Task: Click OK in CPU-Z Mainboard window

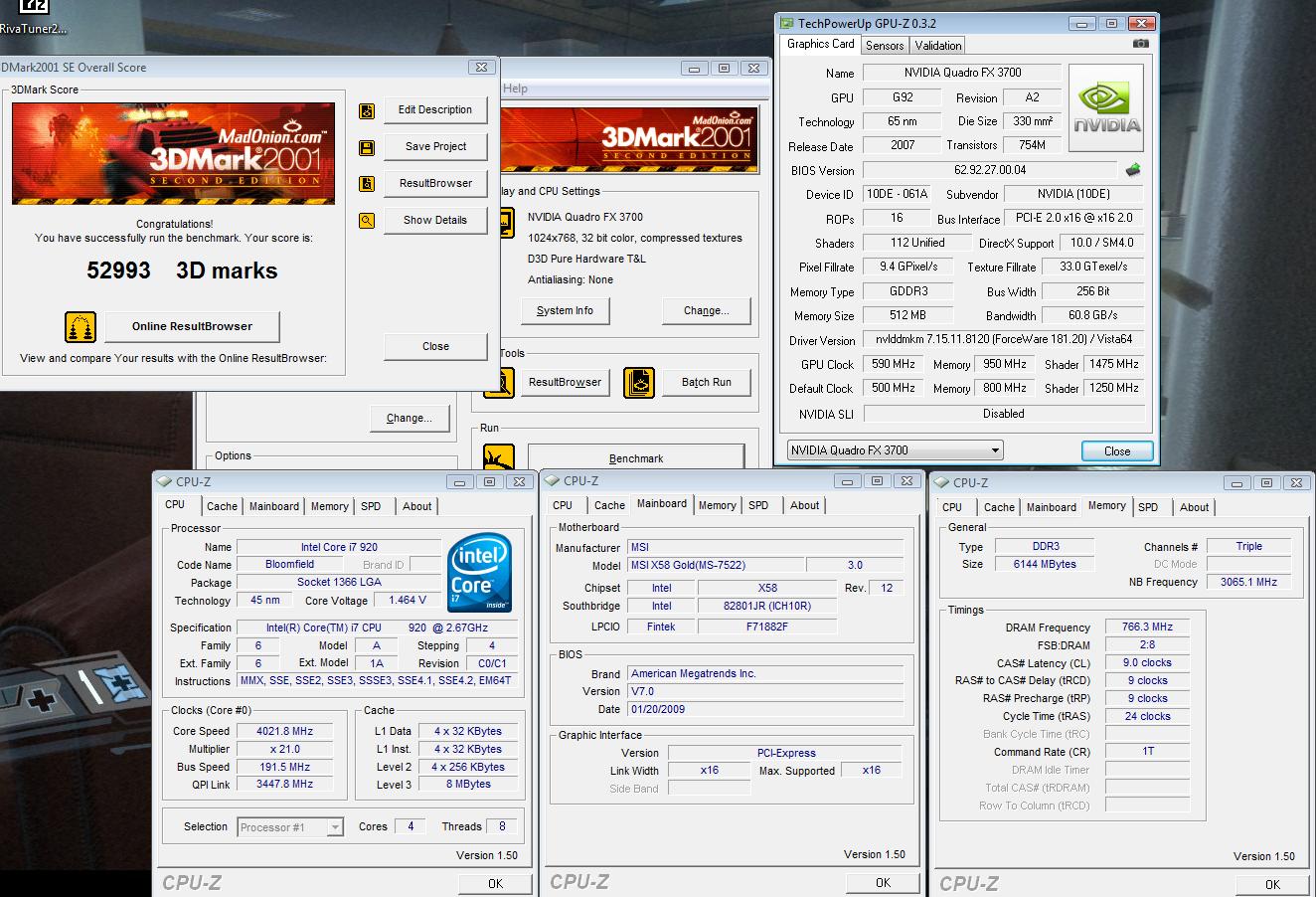Action: [x=883, y=882]
